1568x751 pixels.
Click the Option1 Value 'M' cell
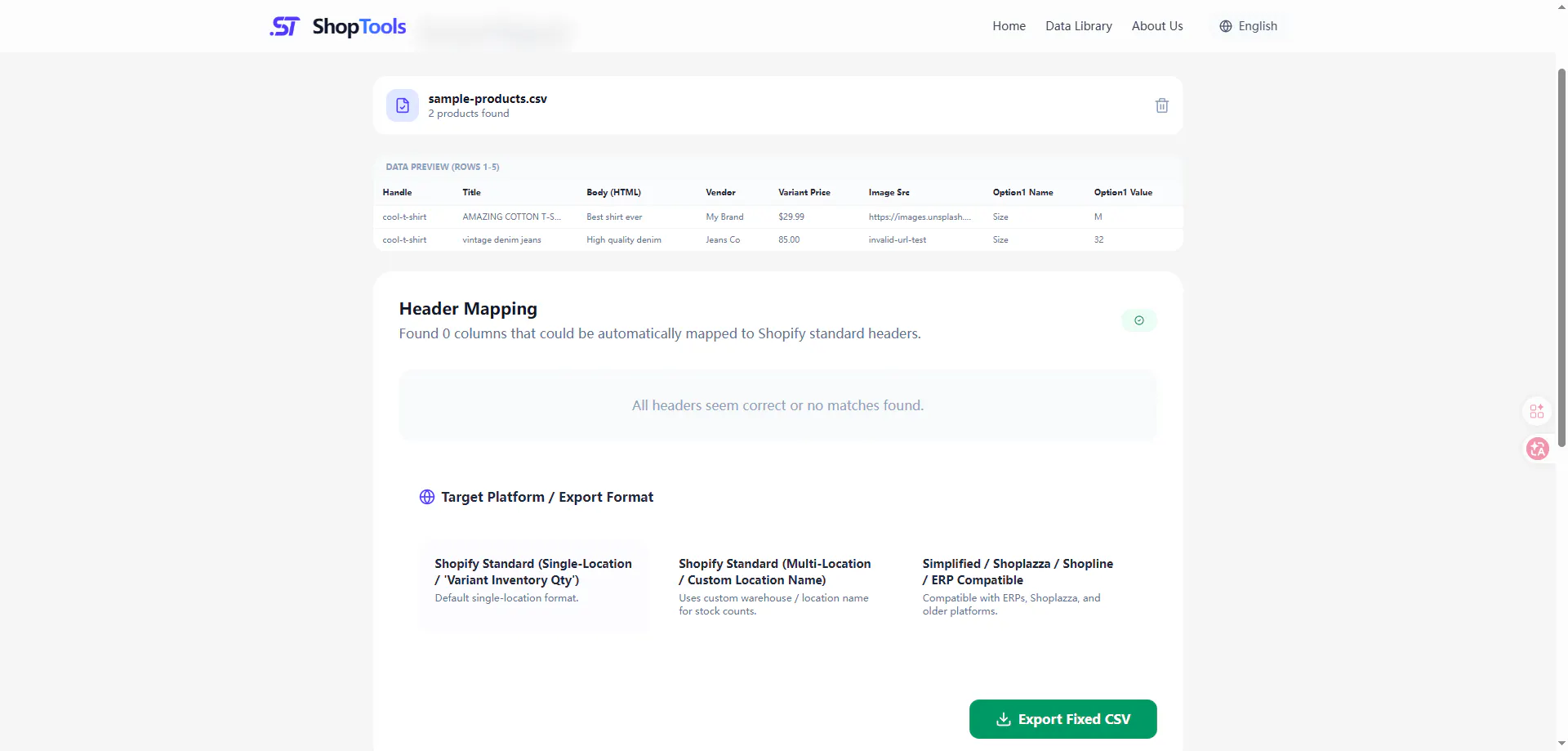tap(1098, 217)
